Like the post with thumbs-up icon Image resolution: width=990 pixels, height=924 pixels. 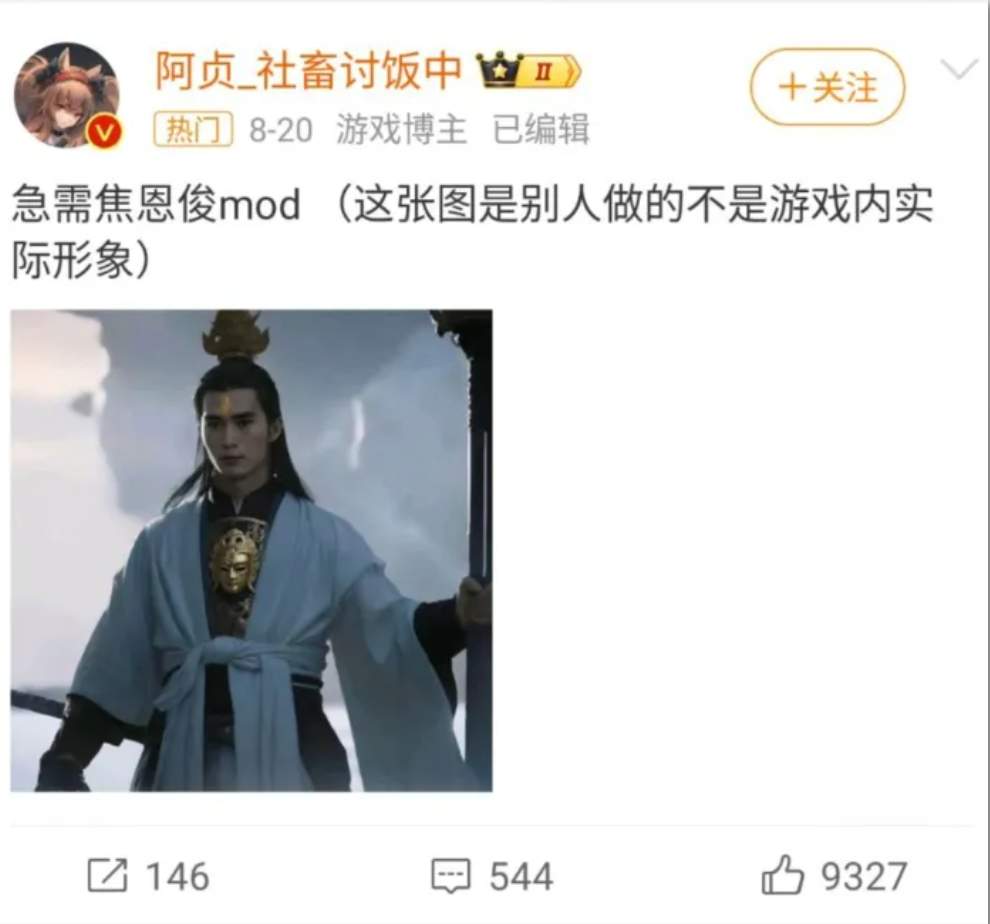point(782,874)
